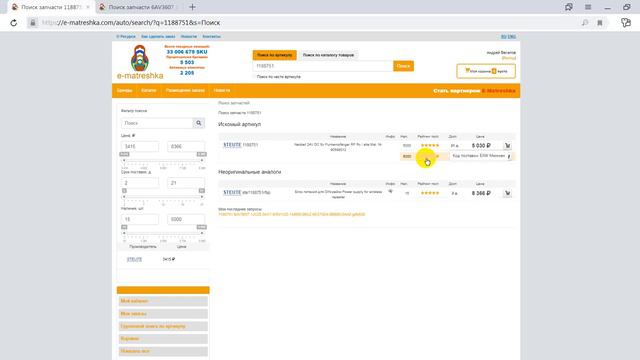Switch to the 'Поиск запчасти 6AV3607' browser tab
The image size is (640, 360).
141,7
